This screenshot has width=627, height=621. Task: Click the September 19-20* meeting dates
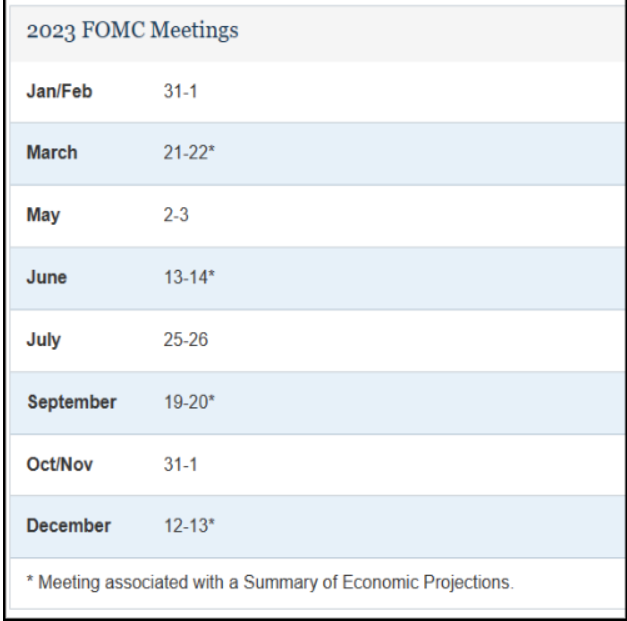click(x=187, y=402)
